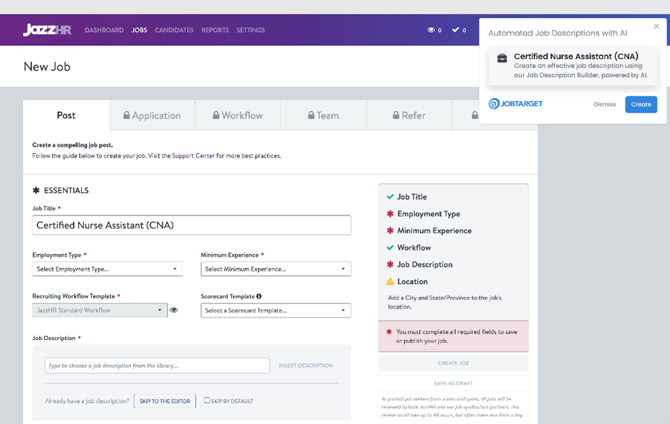The image size is (670, 424).
Task: Go to Candidates in top navigation
Action: pos(174,30)
